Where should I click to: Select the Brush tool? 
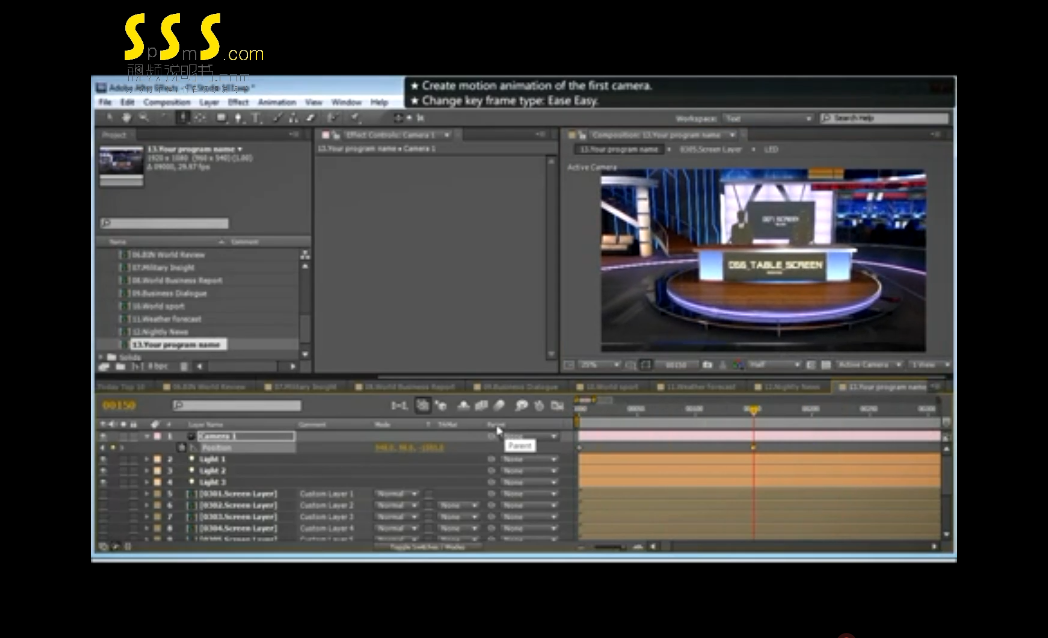277,118
